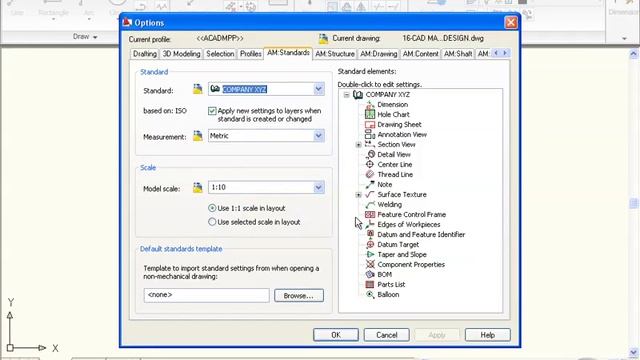Screen dimensions: 640x360
Task: Click the drawing icon beside Model scale
Action: [198, 187]
